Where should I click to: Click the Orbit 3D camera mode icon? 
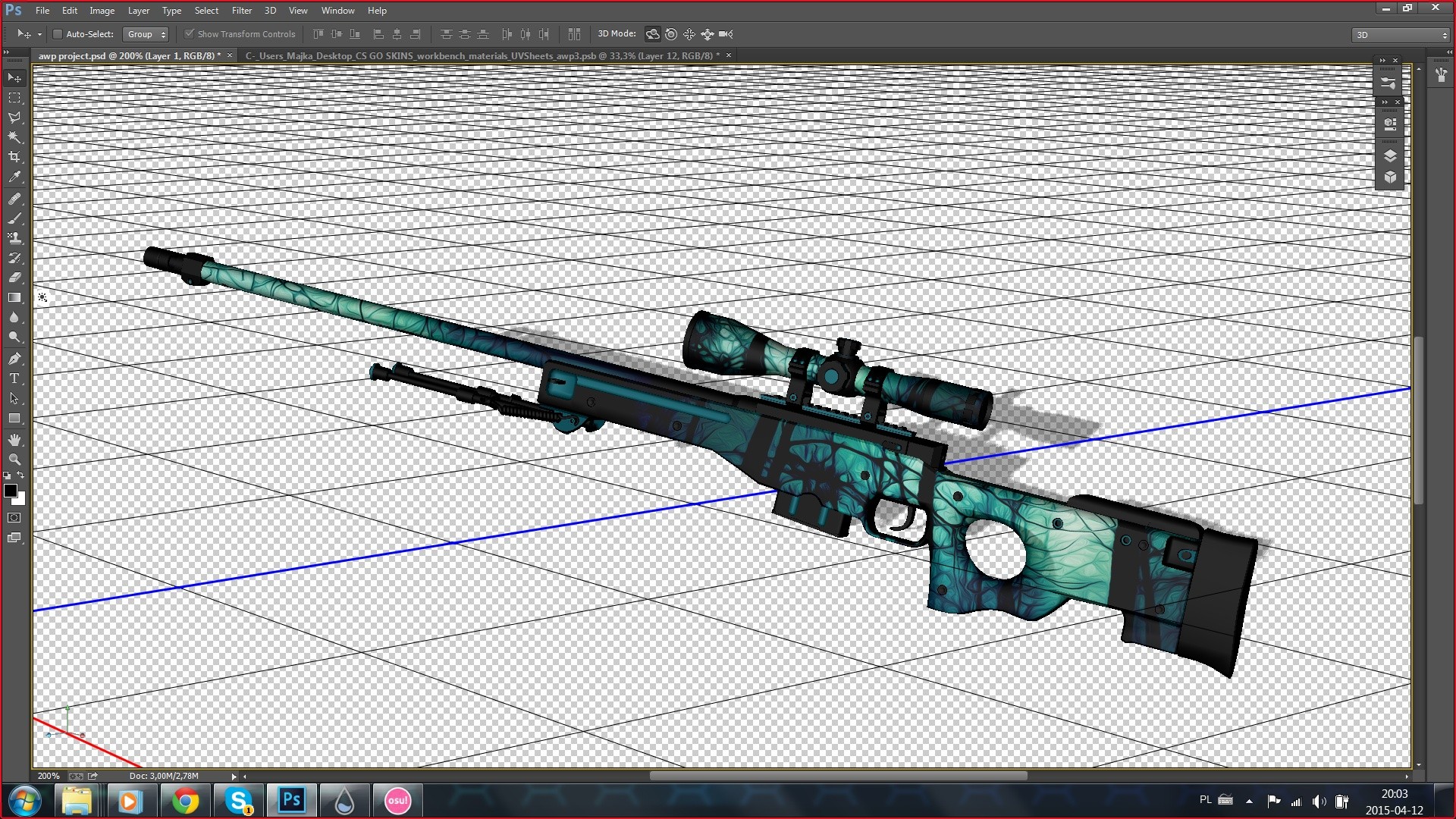(652, 34)
